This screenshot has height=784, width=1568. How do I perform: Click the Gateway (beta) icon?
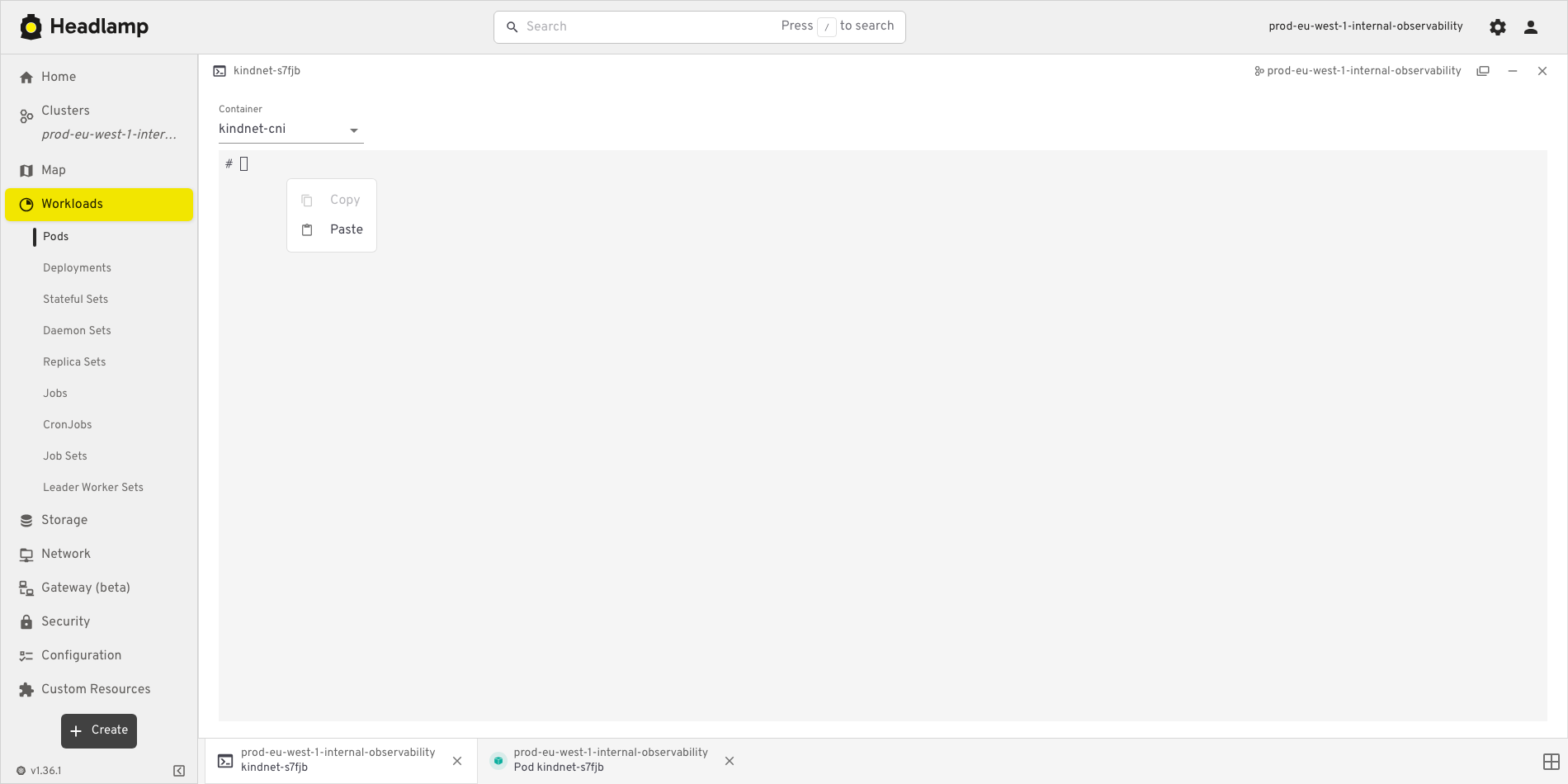coord(26,588)
